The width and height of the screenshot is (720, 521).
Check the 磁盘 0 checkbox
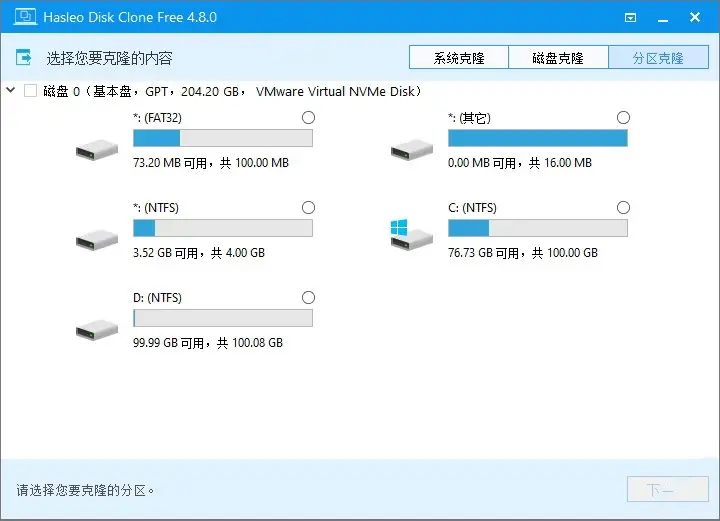click(30, 90)
